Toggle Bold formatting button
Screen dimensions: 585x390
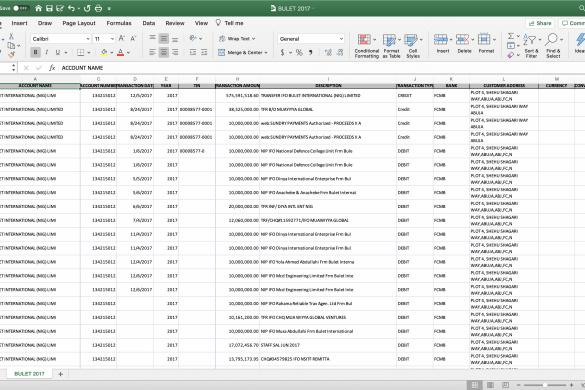35,52
